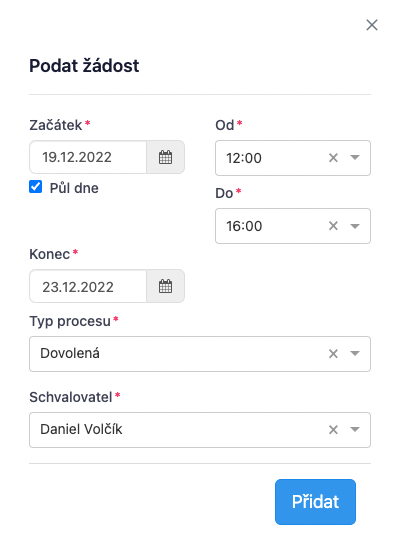Select the 16:00 value in Do field
The width and height of the screenshot is (393, 538).
click(244, 226)
